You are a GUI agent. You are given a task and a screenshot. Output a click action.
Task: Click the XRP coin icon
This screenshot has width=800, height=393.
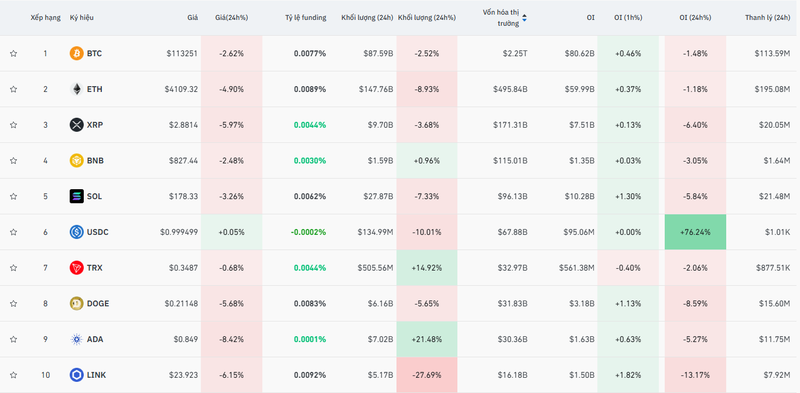tap(77, 125)
